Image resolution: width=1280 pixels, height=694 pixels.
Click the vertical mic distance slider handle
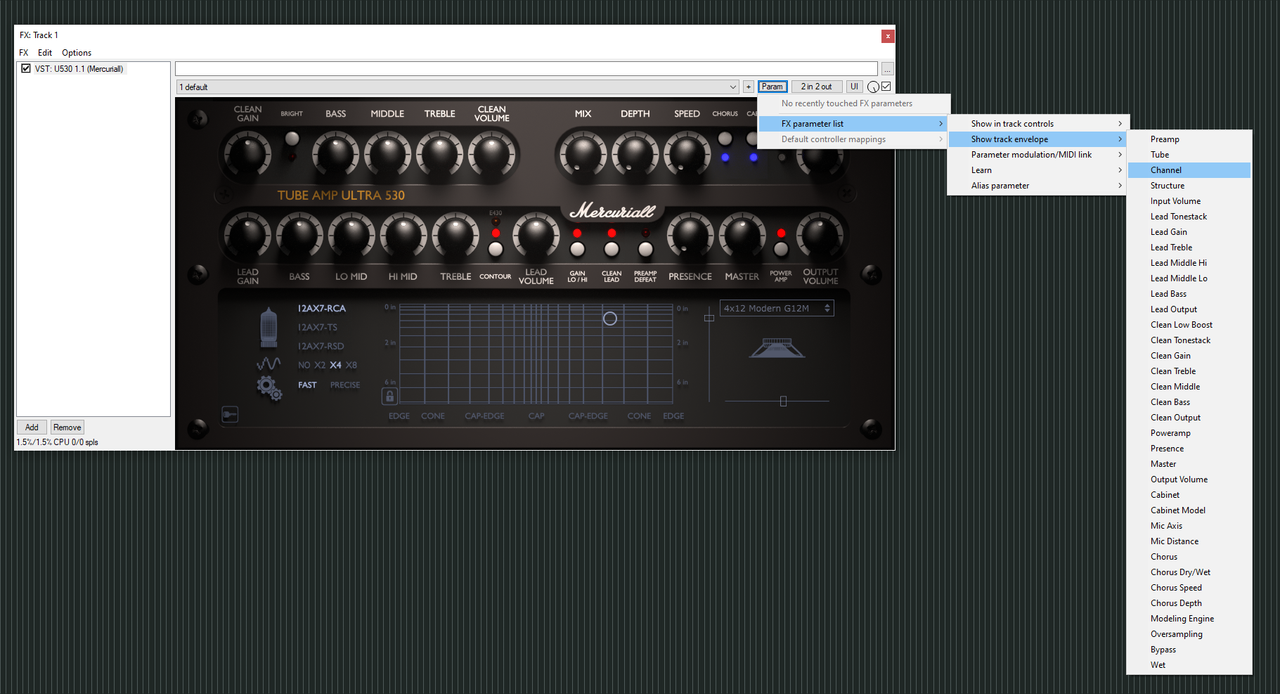coord(710,318)
